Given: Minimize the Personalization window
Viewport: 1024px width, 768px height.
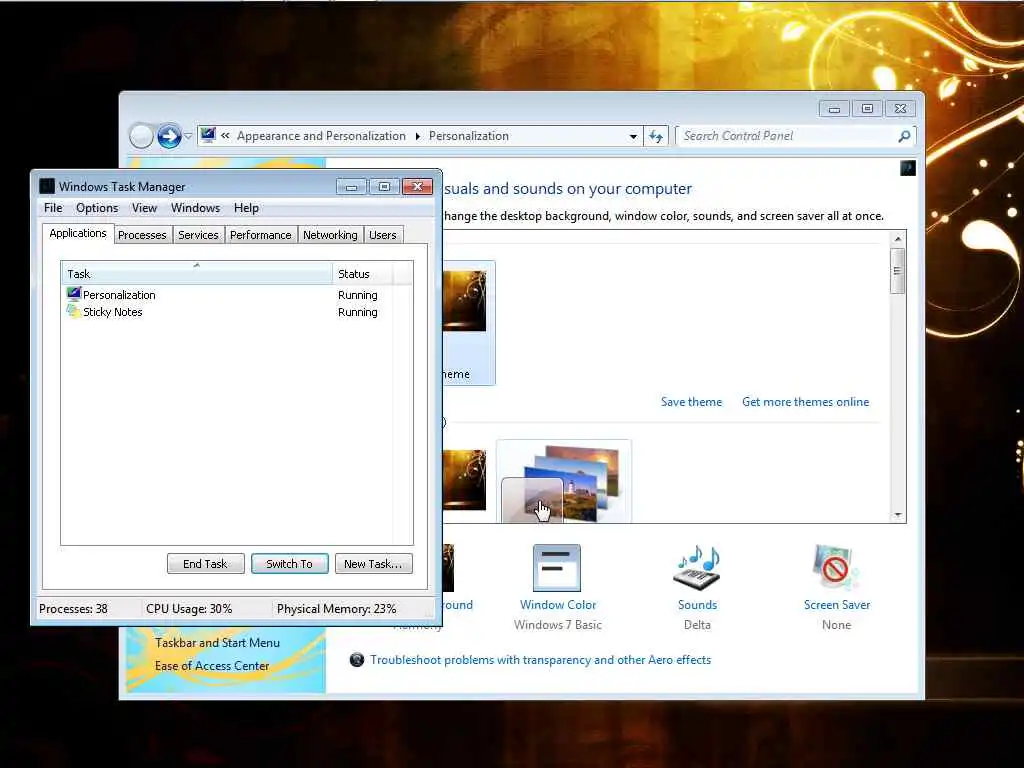Looking at the screenshot, I should tap(834, 108).
